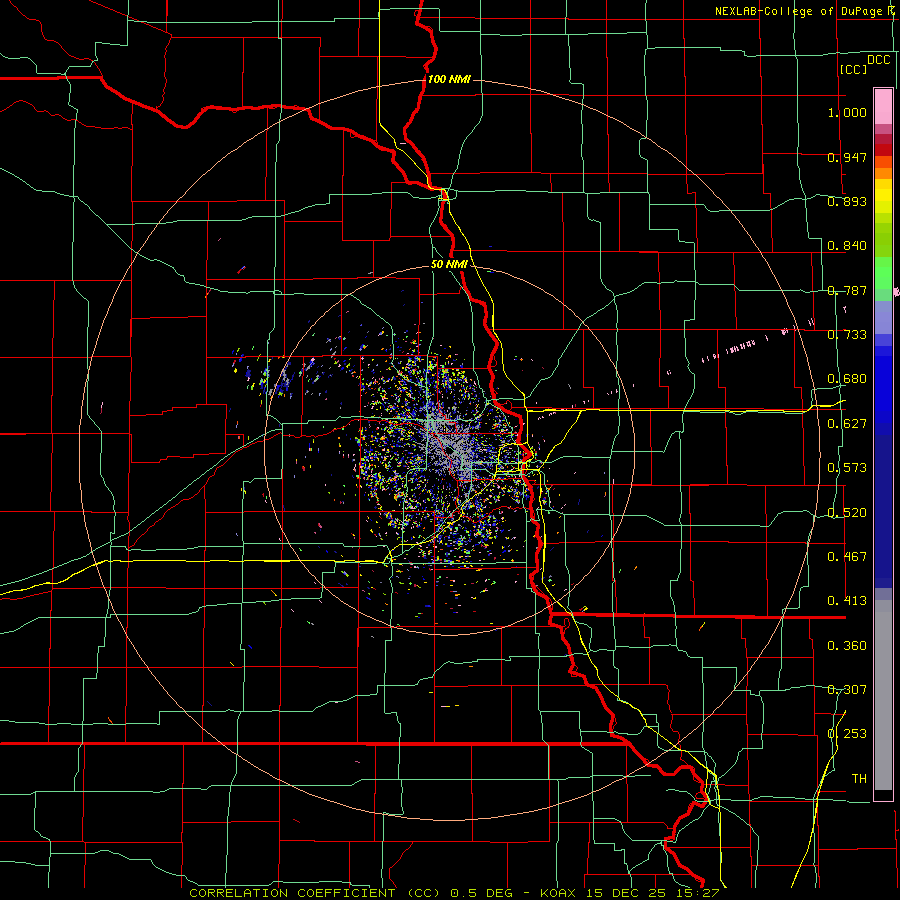Image resolution: width=900 pixels, height=900 pixels.
Task: Click the [CC] units label
Action: coord(853,69)
